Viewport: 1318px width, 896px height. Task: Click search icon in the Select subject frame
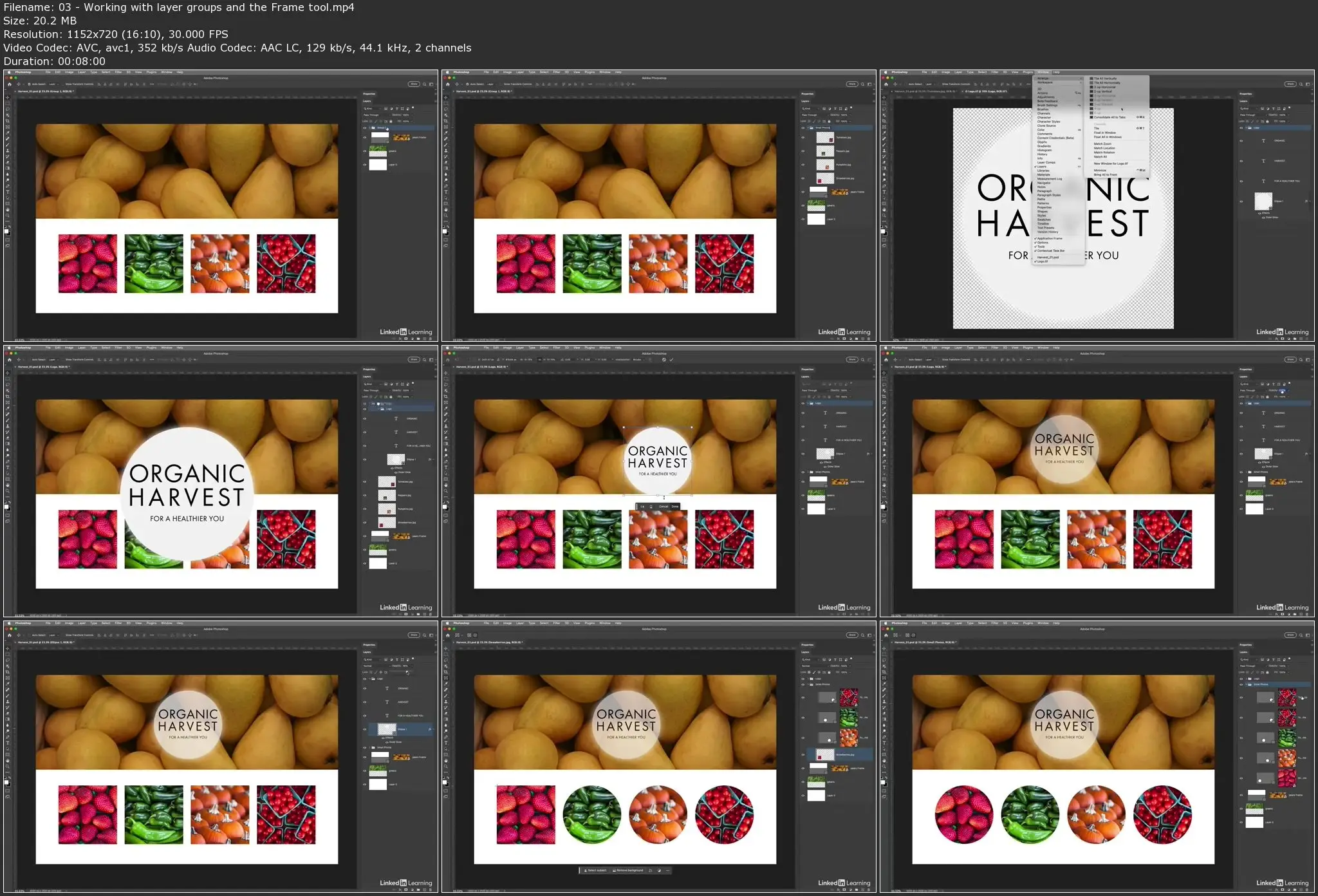coord(862,635)
